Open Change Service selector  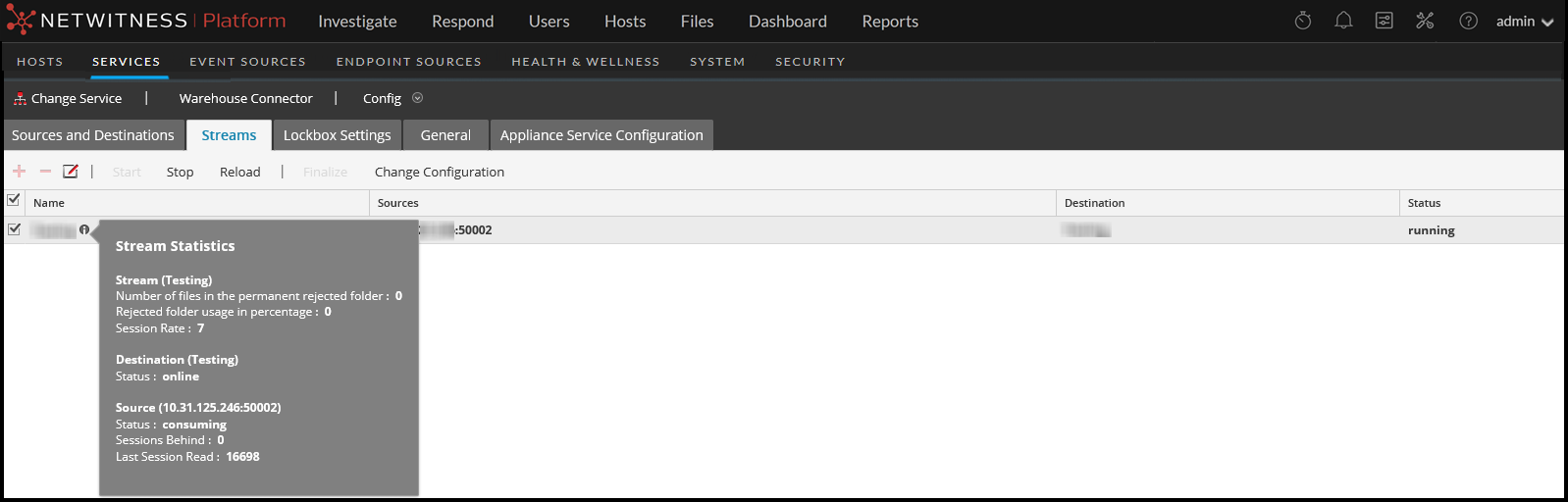coord(68,98)
